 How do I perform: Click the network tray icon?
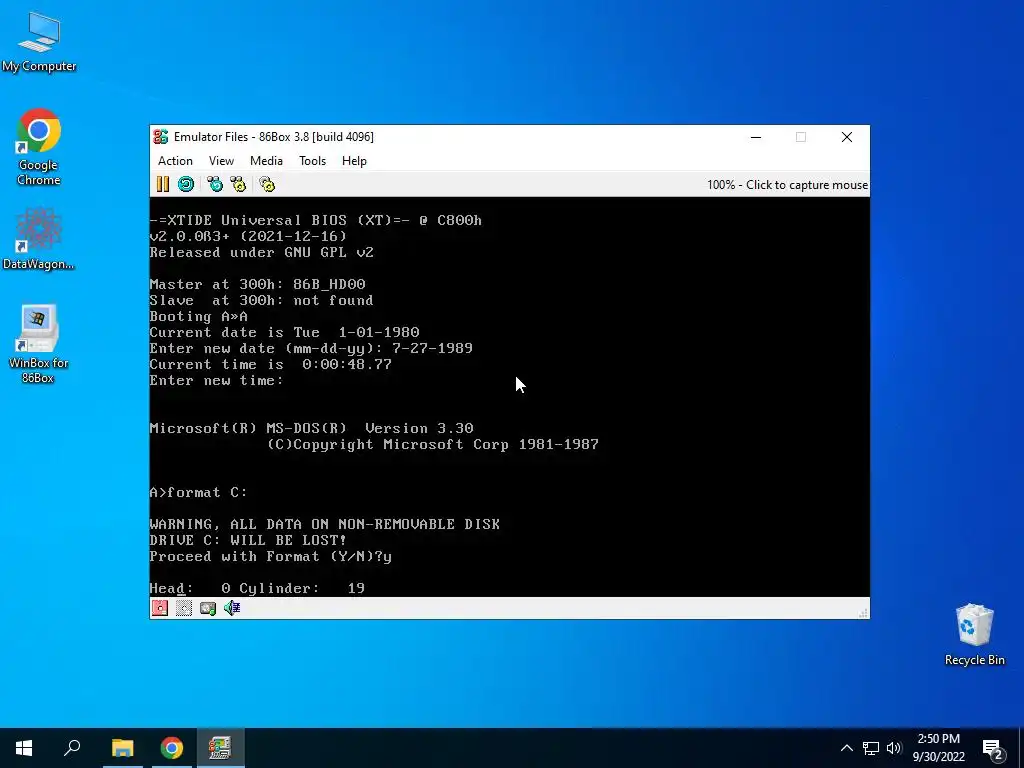click(871, 748)
